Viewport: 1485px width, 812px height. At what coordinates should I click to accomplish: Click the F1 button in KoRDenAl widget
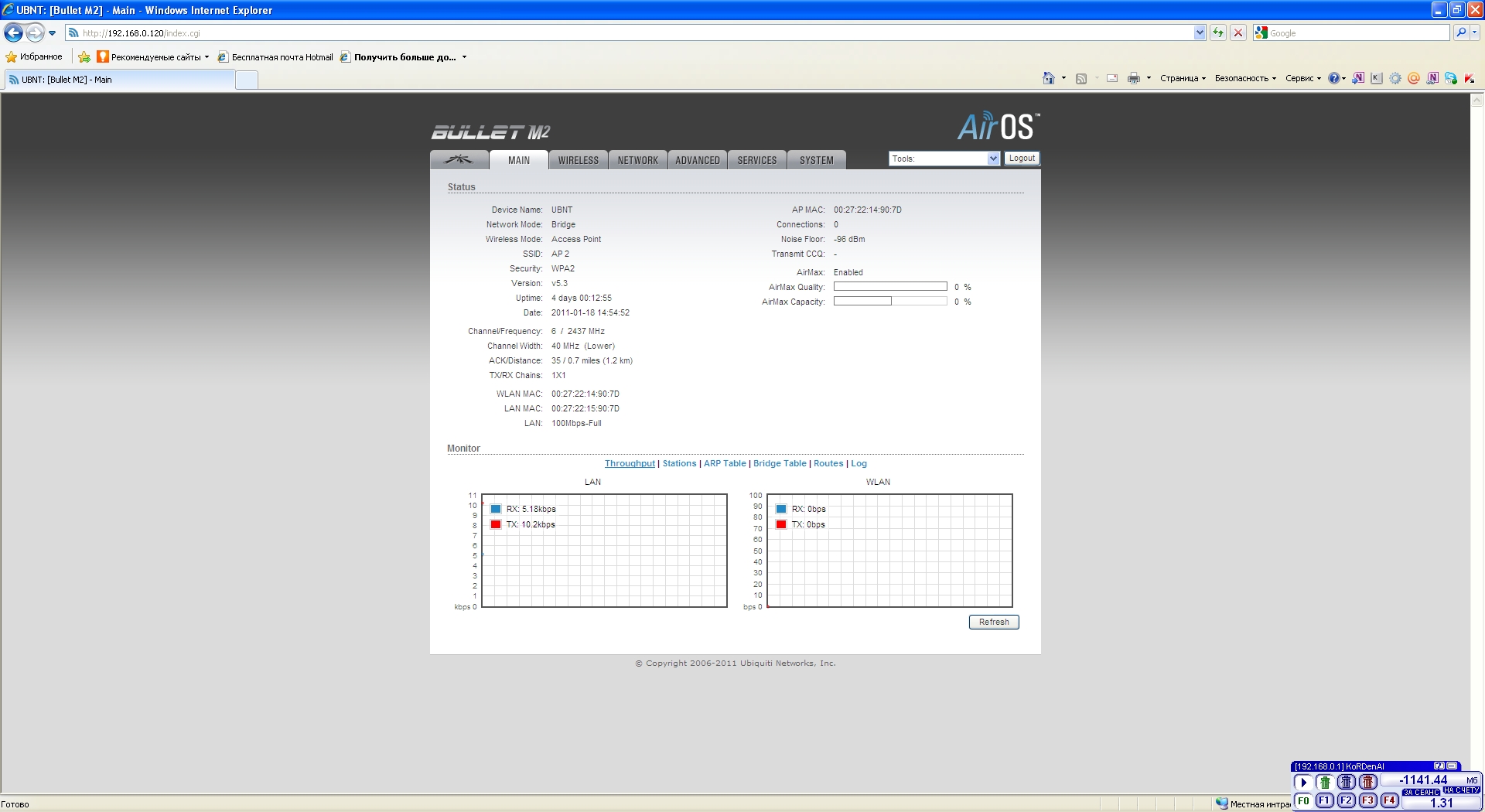[1325, 800]
